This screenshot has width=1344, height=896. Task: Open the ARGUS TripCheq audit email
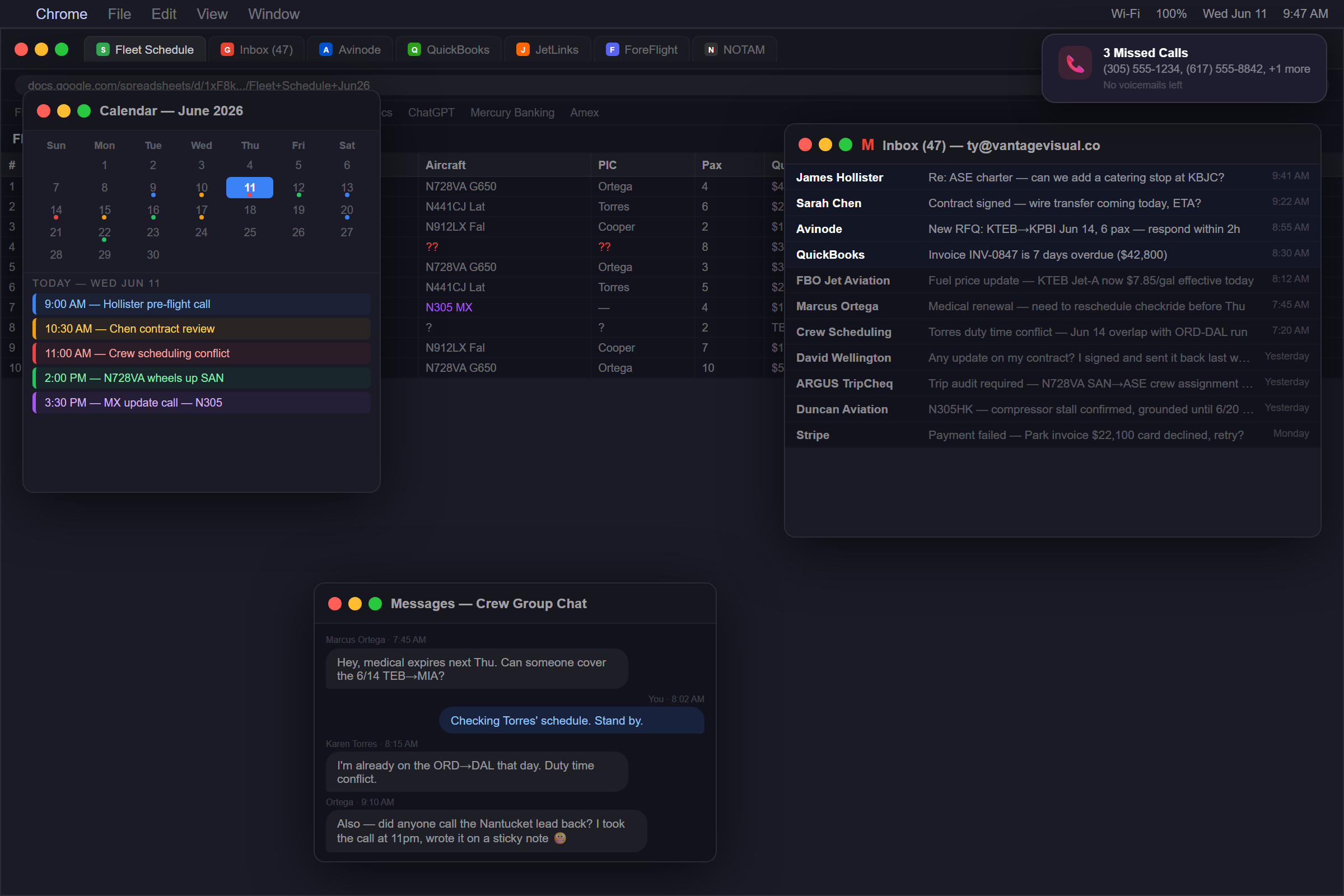pyautogui.click(x=1053, y=383)
